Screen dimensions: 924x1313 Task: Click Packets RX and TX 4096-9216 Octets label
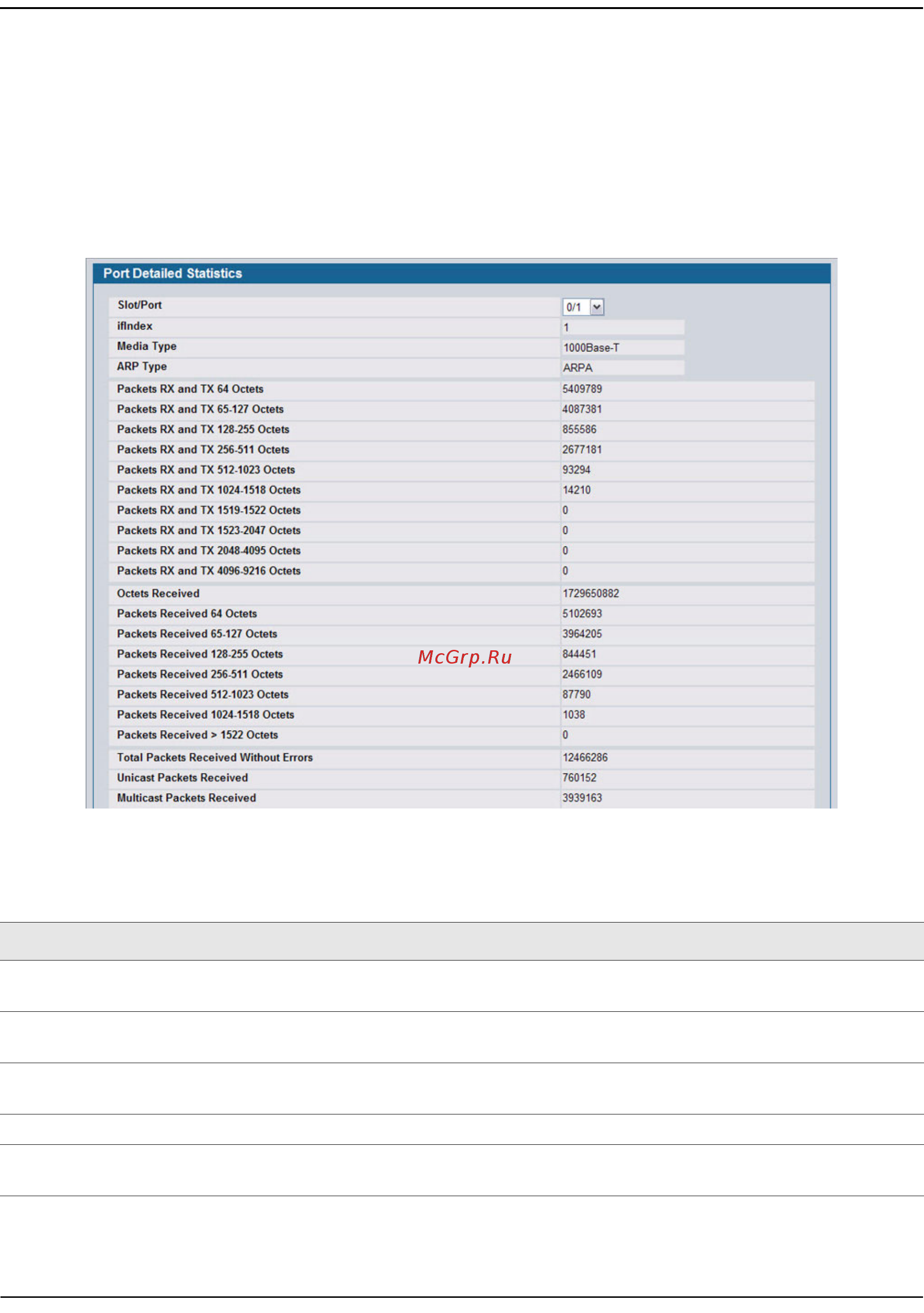click(x=208, y=571)
